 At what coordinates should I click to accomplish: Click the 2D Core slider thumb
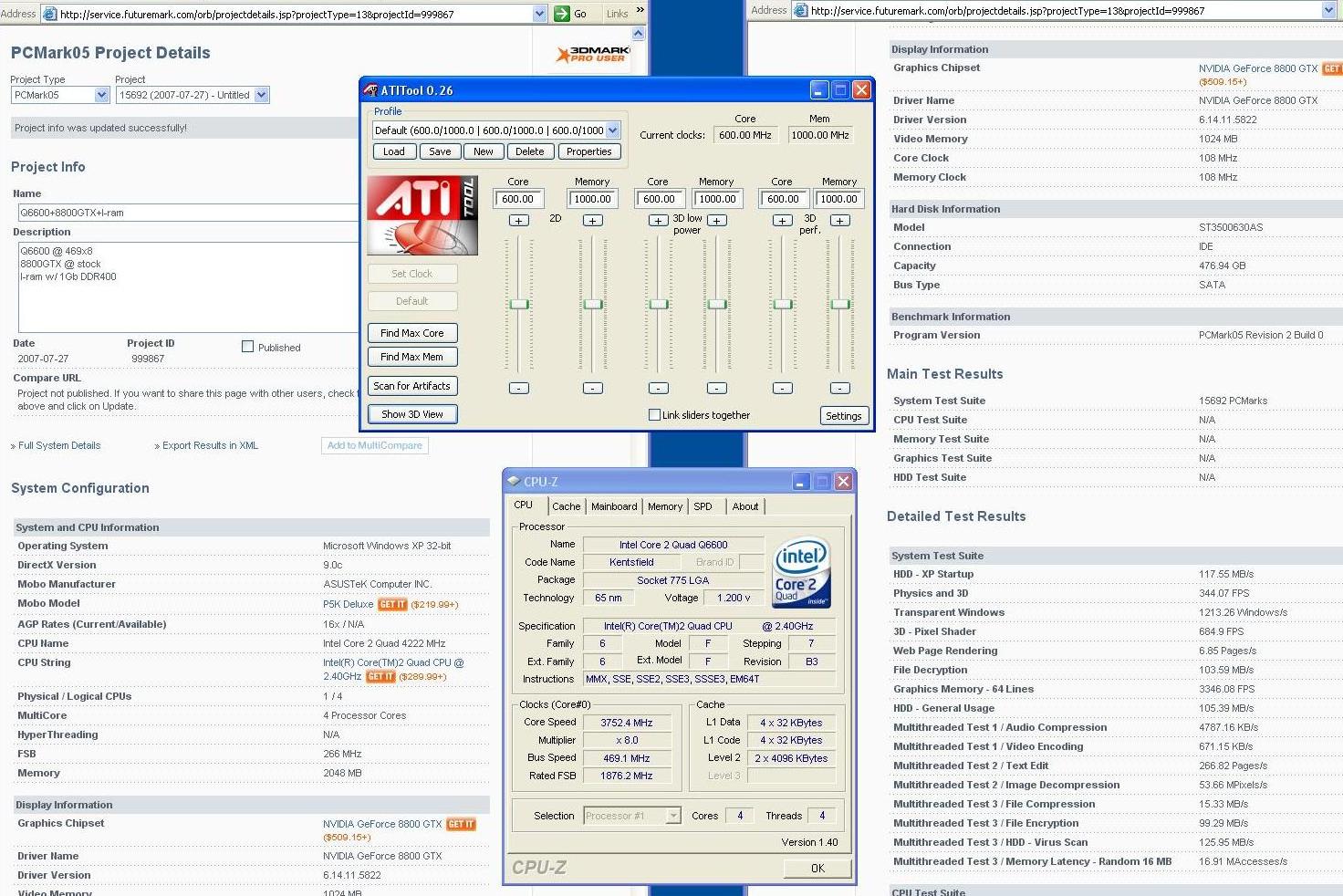[x=519, y=304]
